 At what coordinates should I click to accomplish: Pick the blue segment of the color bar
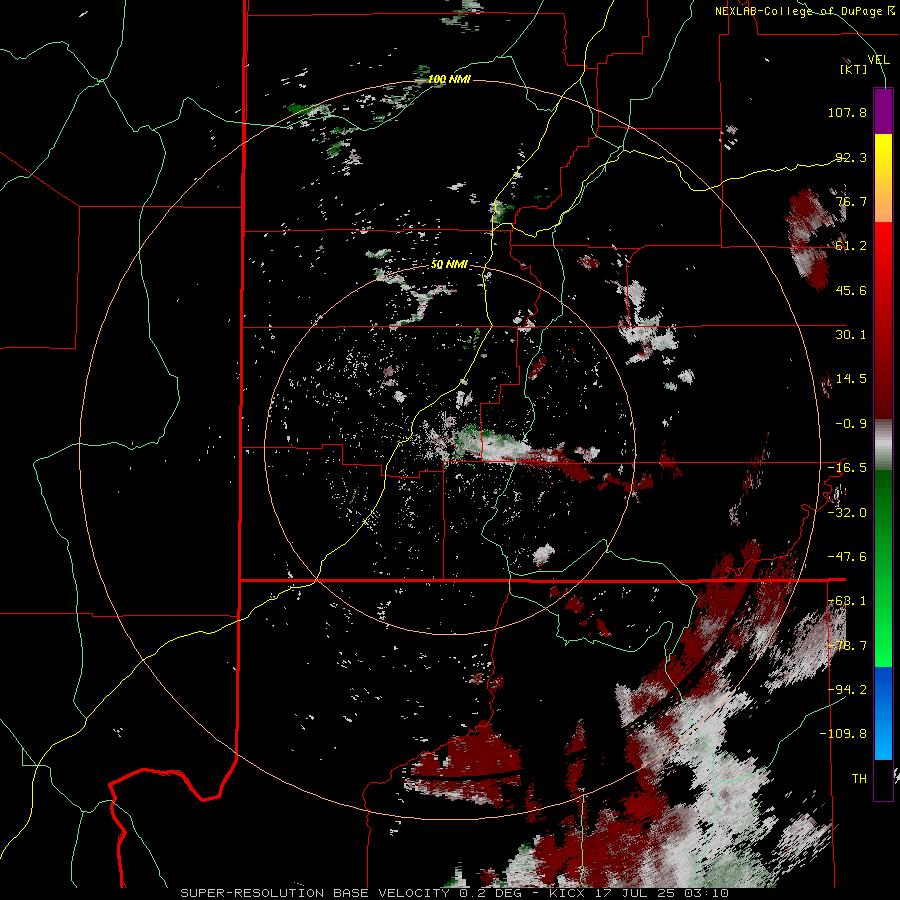point(883,713)
